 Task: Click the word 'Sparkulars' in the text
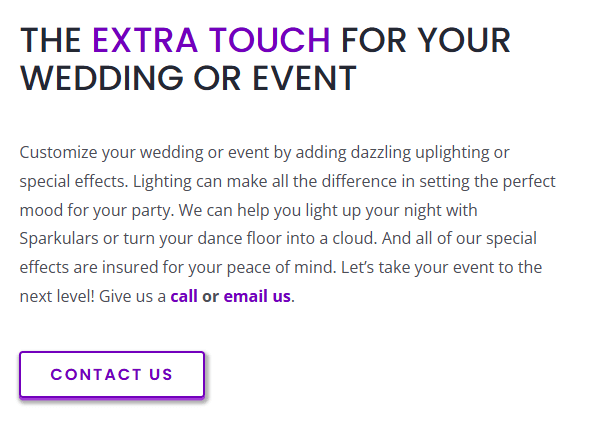(x=59, y=239)
